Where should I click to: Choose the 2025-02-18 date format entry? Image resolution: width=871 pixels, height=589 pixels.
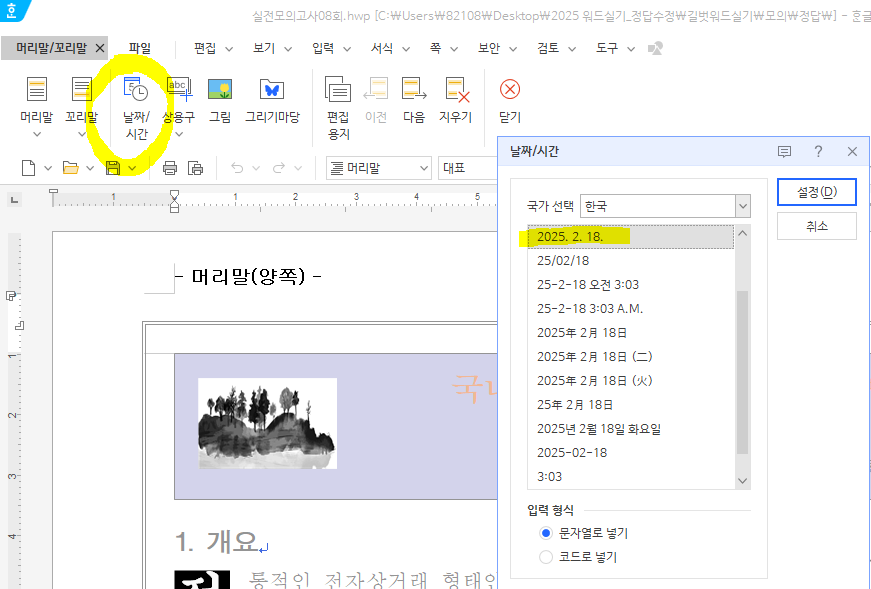pyautogui.click(x=572, y=452)
